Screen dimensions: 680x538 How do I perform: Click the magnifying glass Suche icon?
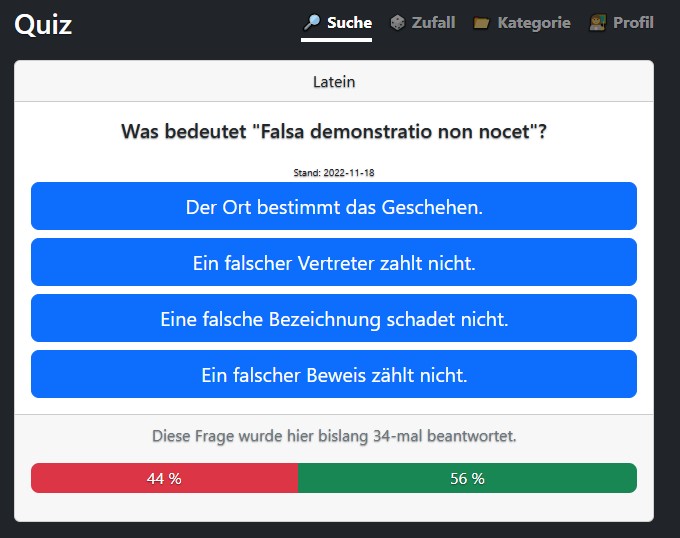pos(311,23)
